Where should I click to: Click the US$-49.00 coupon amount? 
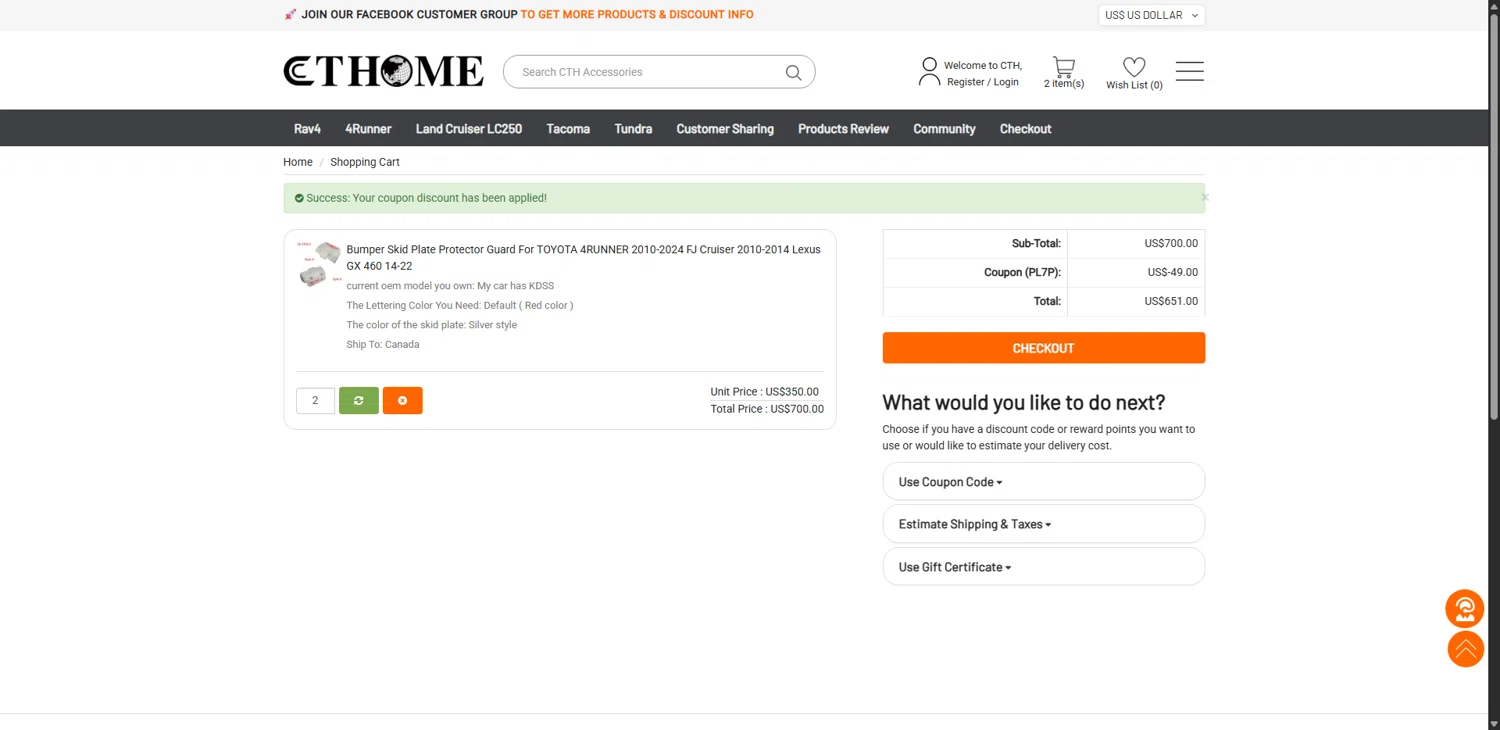[1172, 272]
